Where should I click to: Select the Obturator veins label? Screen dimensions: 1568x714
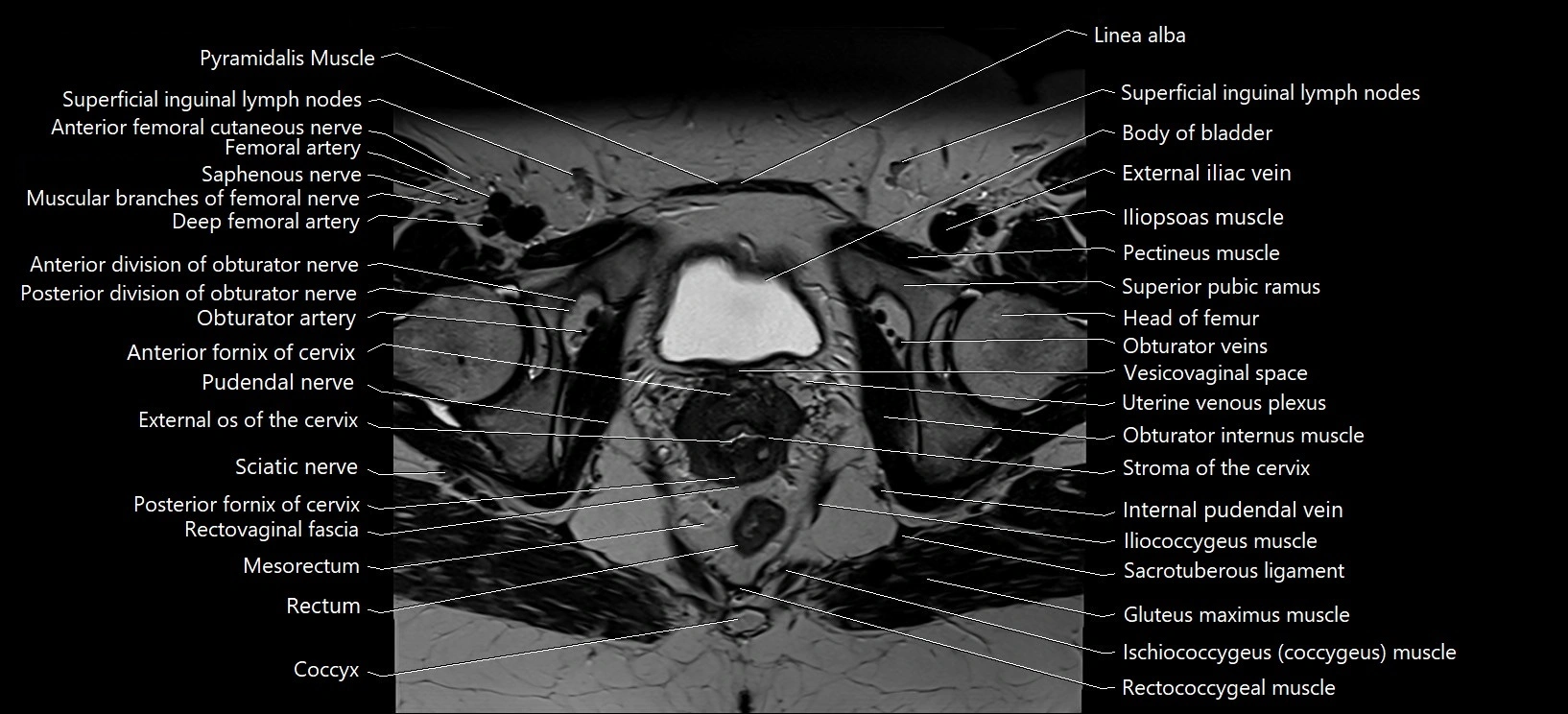click(x=1195, y=346)
